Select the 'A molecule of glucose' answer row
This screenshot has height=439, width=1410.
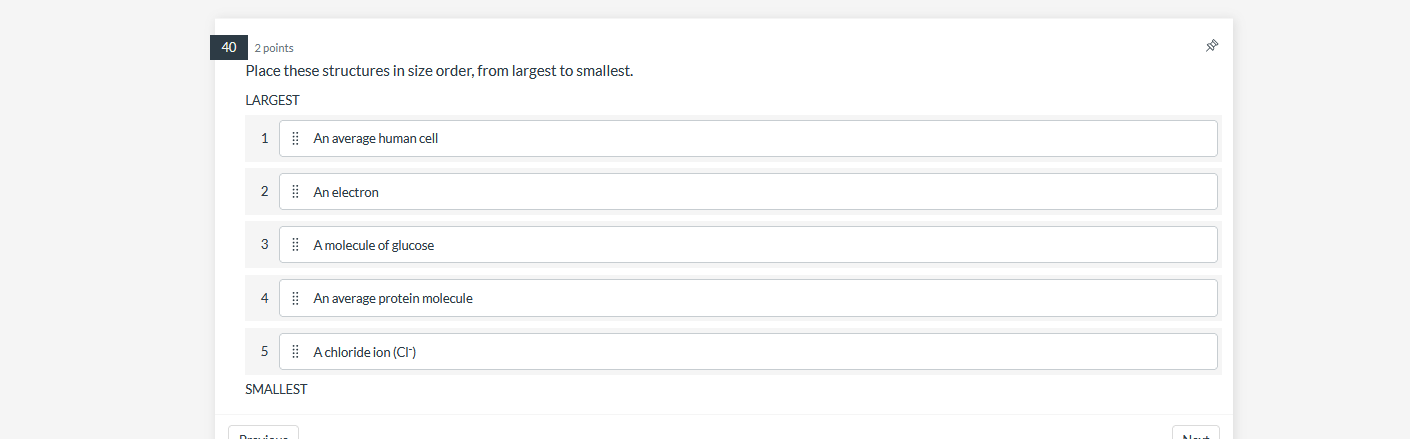click(x=748, y=245)
